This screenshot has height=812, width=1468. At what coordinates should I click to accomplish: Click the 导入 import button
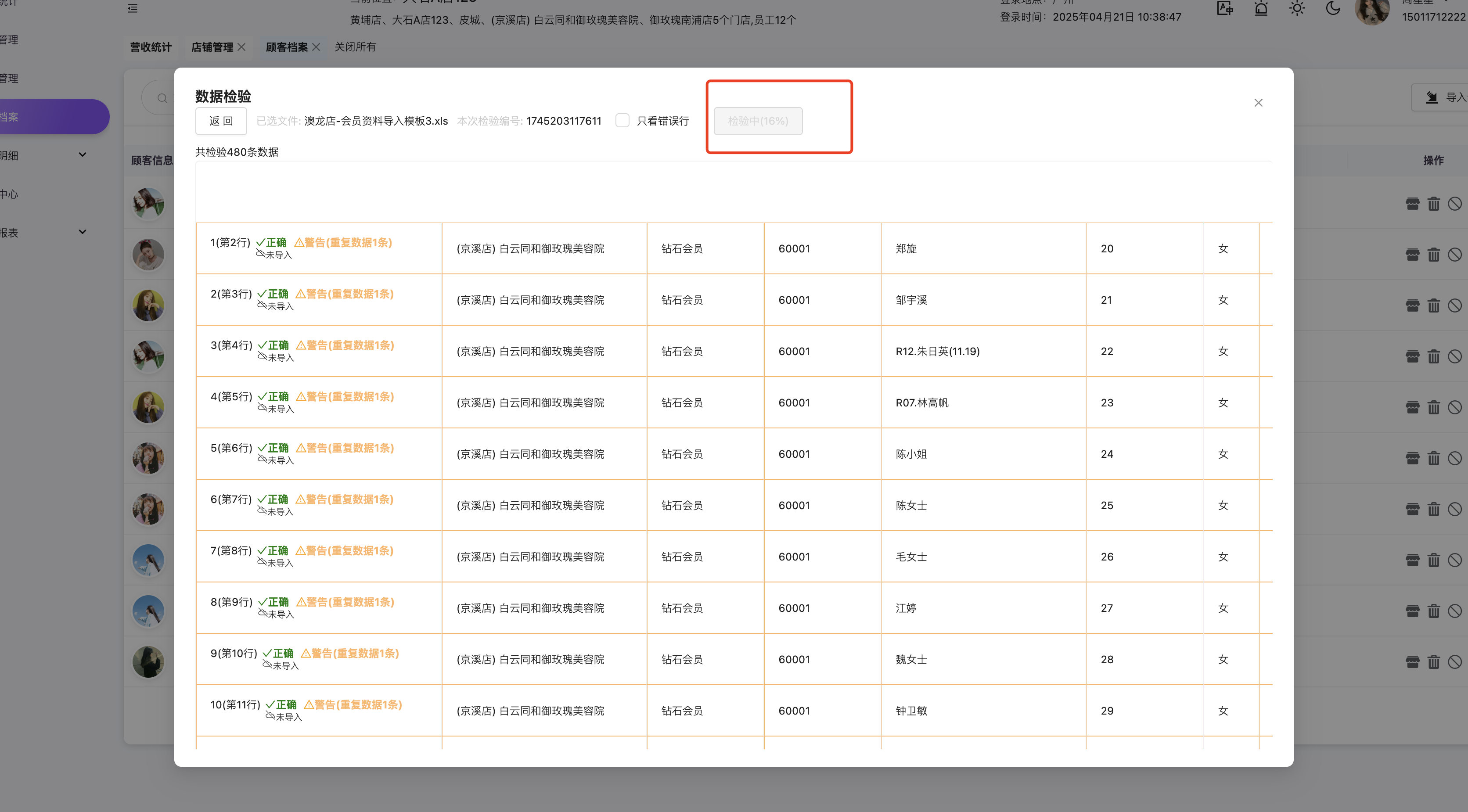(1444, 97)
